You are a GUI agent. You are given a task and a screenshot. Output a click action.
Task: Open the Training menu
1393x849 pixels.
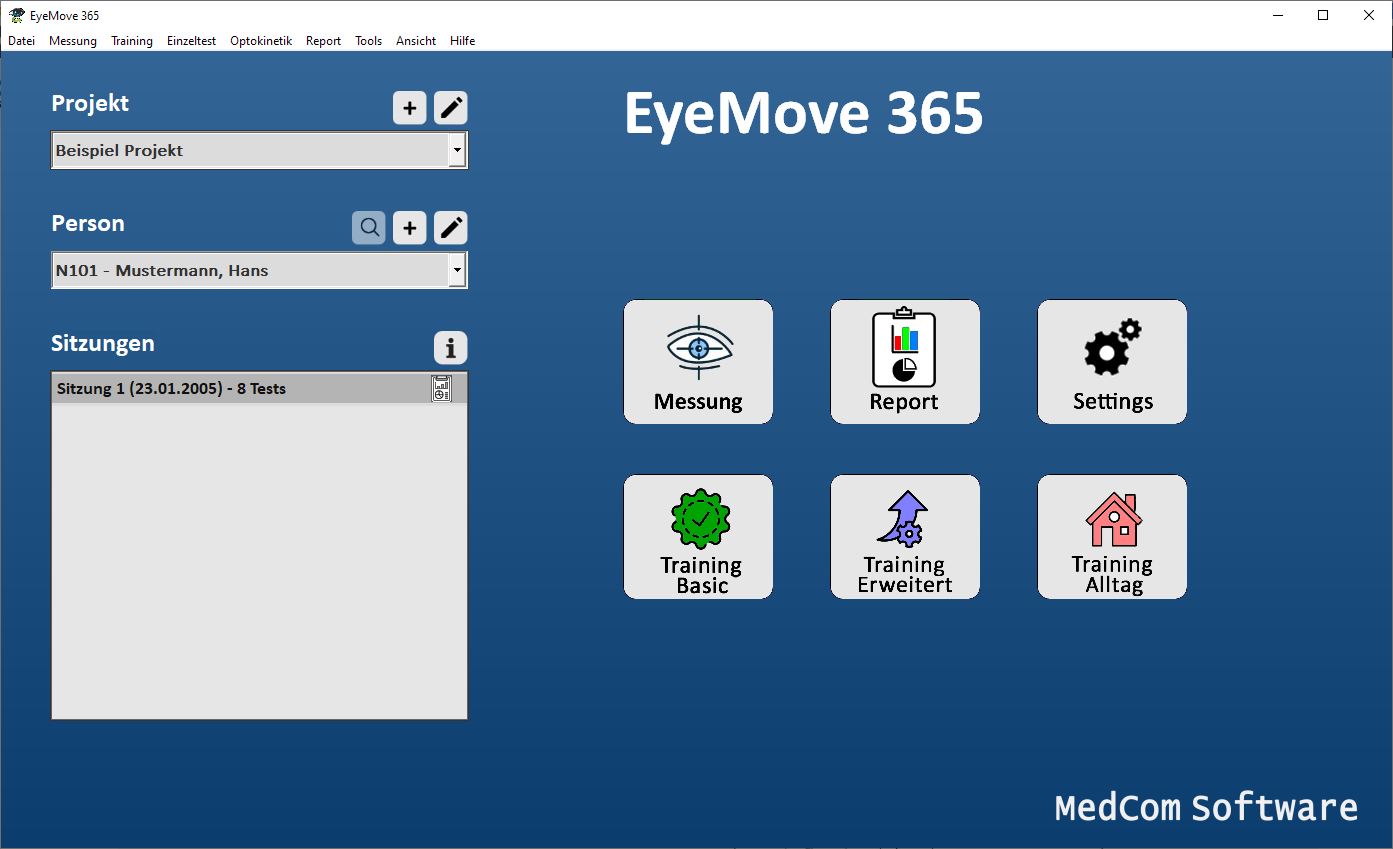pyautogui.click(x=132, y=41)
